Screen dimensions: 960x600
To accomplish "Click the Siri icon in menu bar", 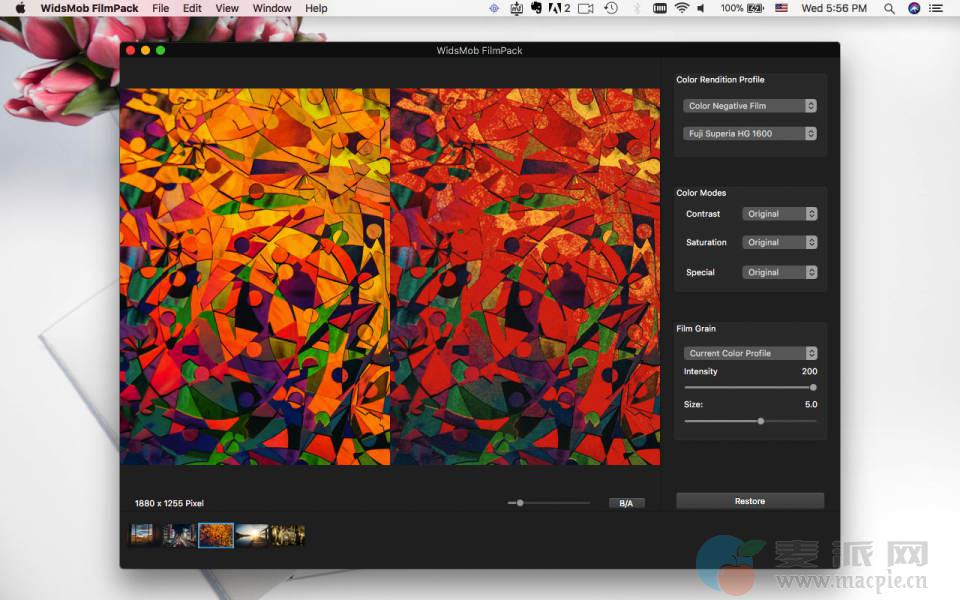I will point(914,8).
